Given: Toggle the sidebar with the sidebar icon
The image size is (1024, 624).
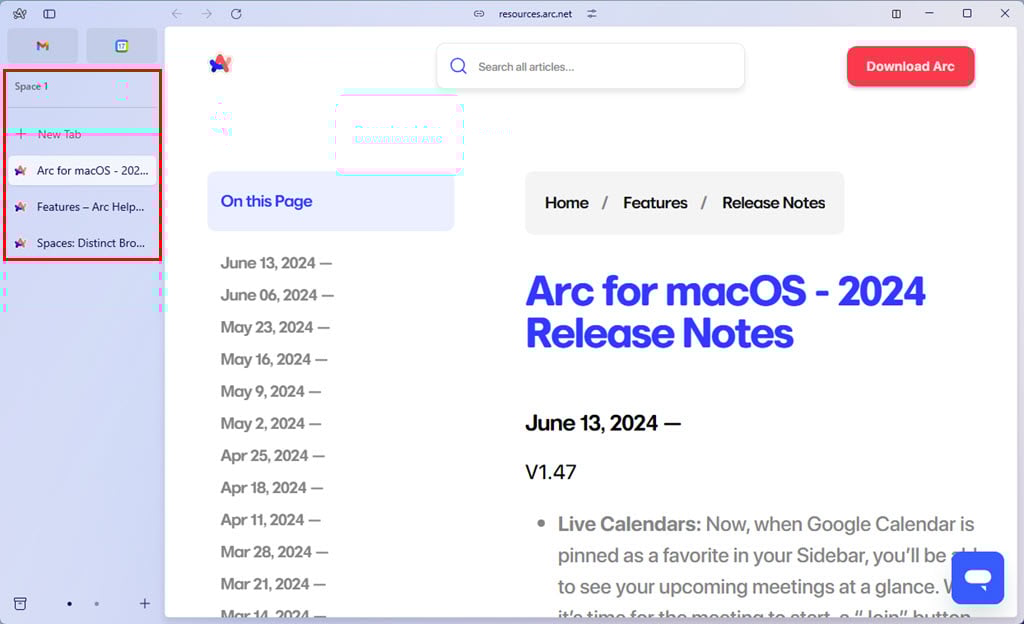Looking at the screenshot, I should click(x=49, y=13).
